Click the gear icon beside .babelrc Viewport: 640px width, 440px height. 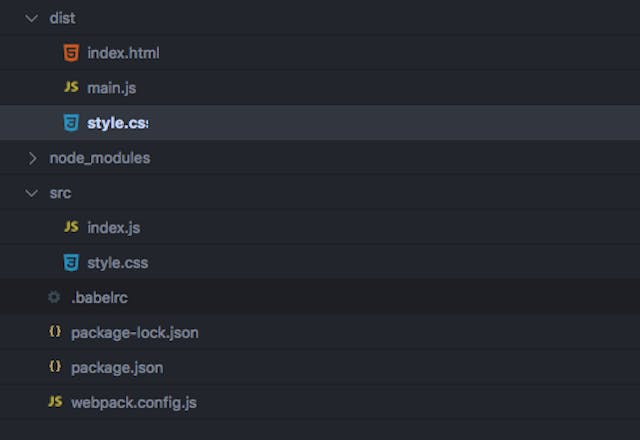point(54,297)
